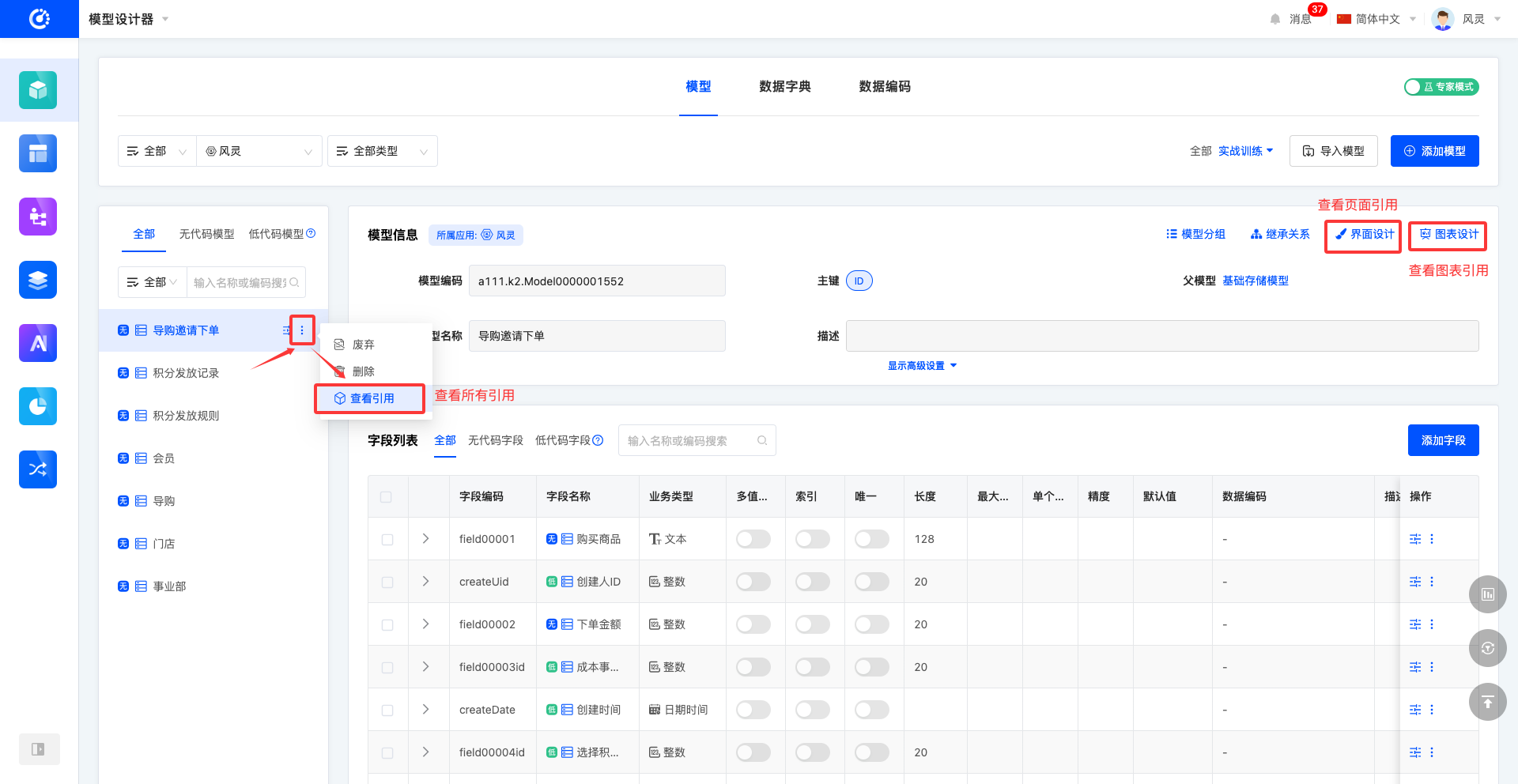Select the 无代码字段 tab
This screenshot has height=784, width=1518.
click(496, 440)
